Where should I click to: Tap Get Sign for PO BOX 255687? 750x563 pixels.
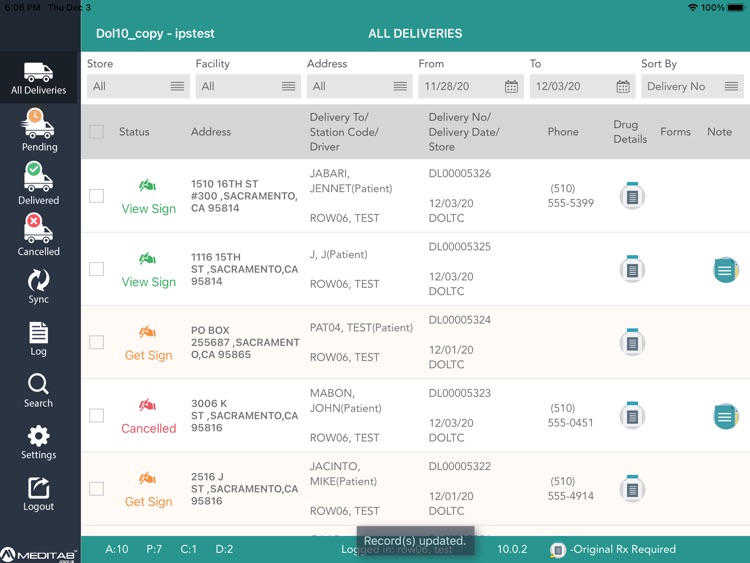(x=148, y=355)
